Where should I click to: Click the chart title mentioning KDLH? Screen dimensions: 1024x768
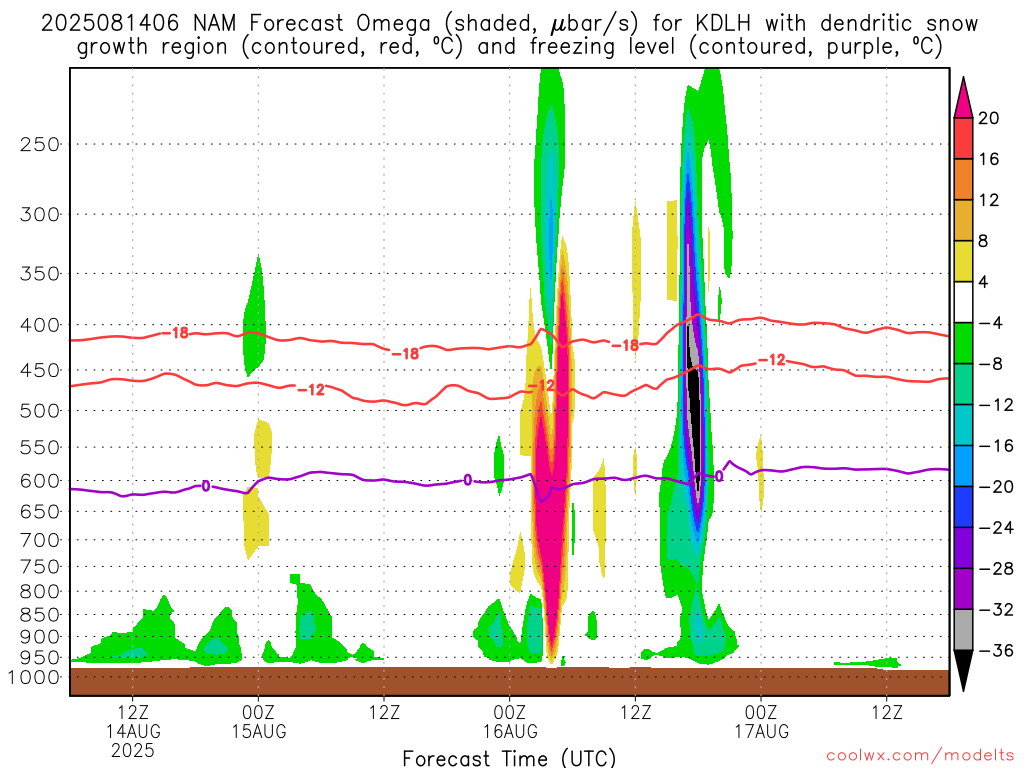(509, 35)
